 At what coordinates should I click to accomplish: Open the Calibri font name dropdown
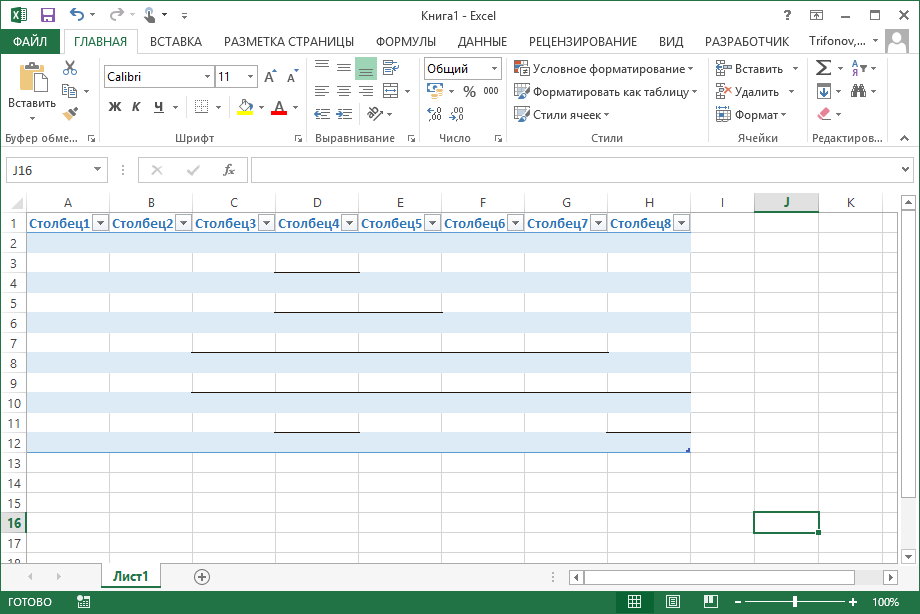[x=208, y=77]
